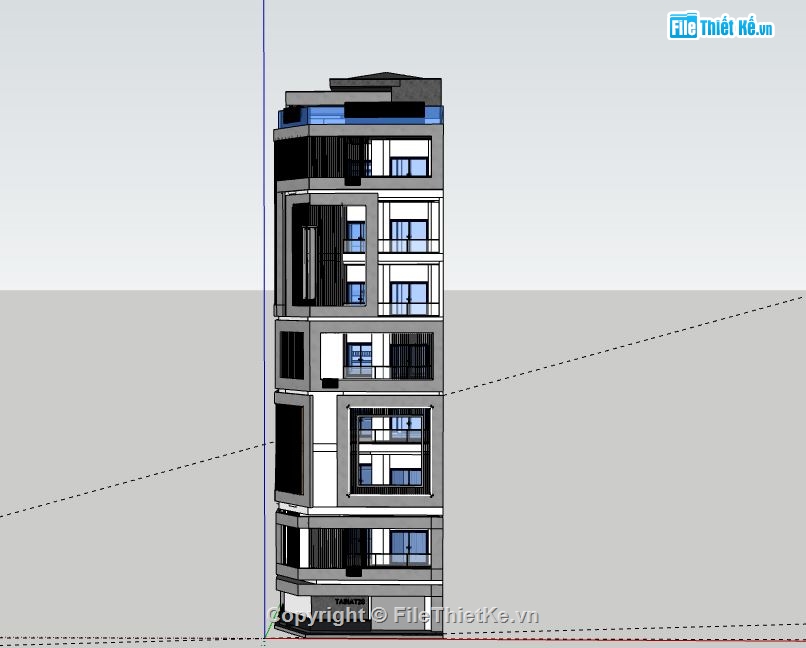The image size is (806, 648).
Task: Click the ground-floor signboard above the entrance
Action: [x=350, y=602]
